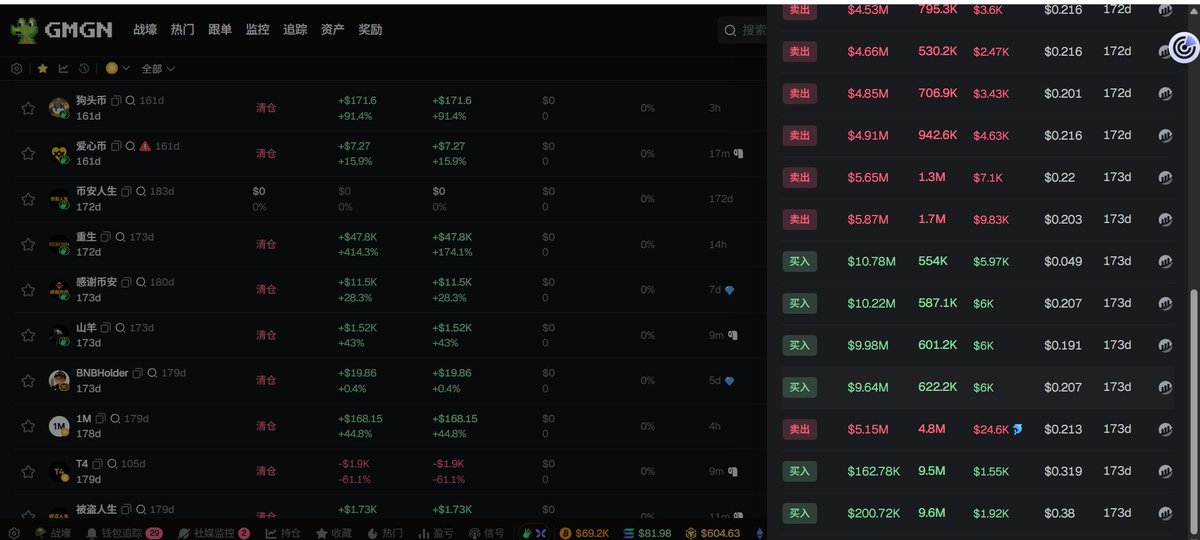Click the 买入 tag in the $10.78M row
1200x540 pixels.
pyautogui.click(x=799, y=261)
